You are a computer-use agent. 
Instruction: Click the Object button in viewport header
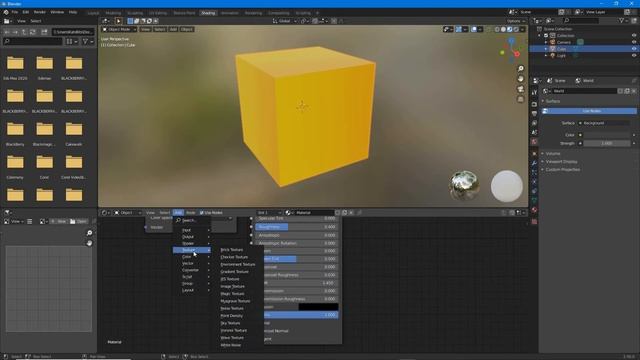coord(187,29)
